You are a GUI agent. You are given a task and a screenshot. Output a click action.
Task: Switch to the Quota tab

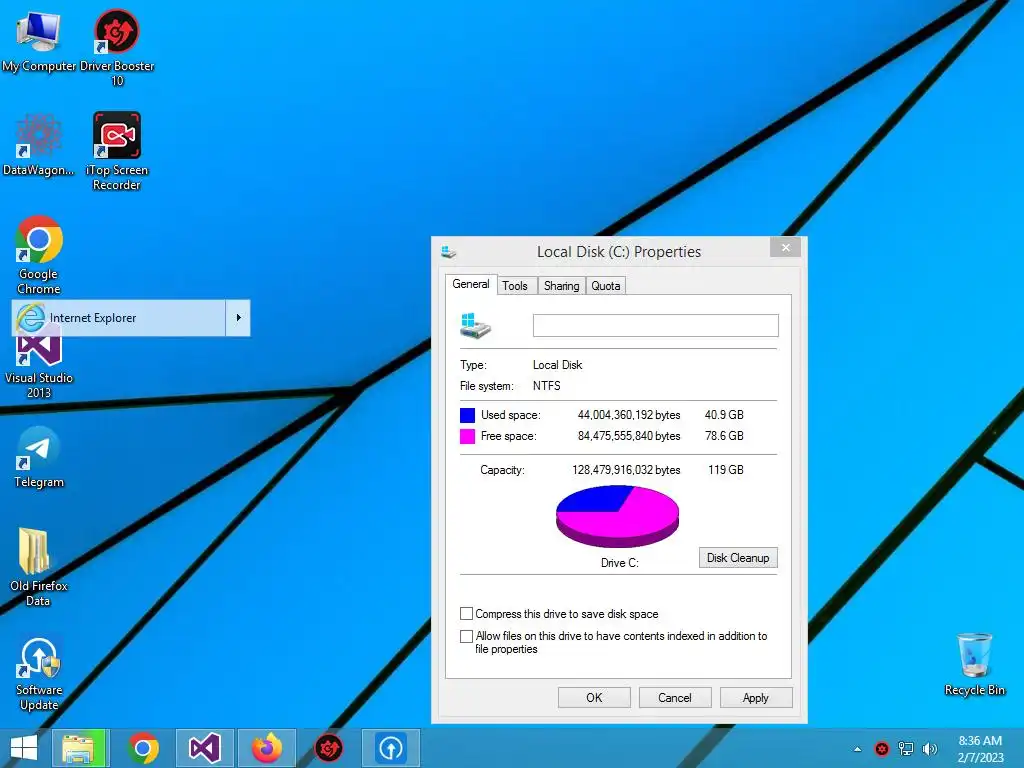(x=606, y=285)
